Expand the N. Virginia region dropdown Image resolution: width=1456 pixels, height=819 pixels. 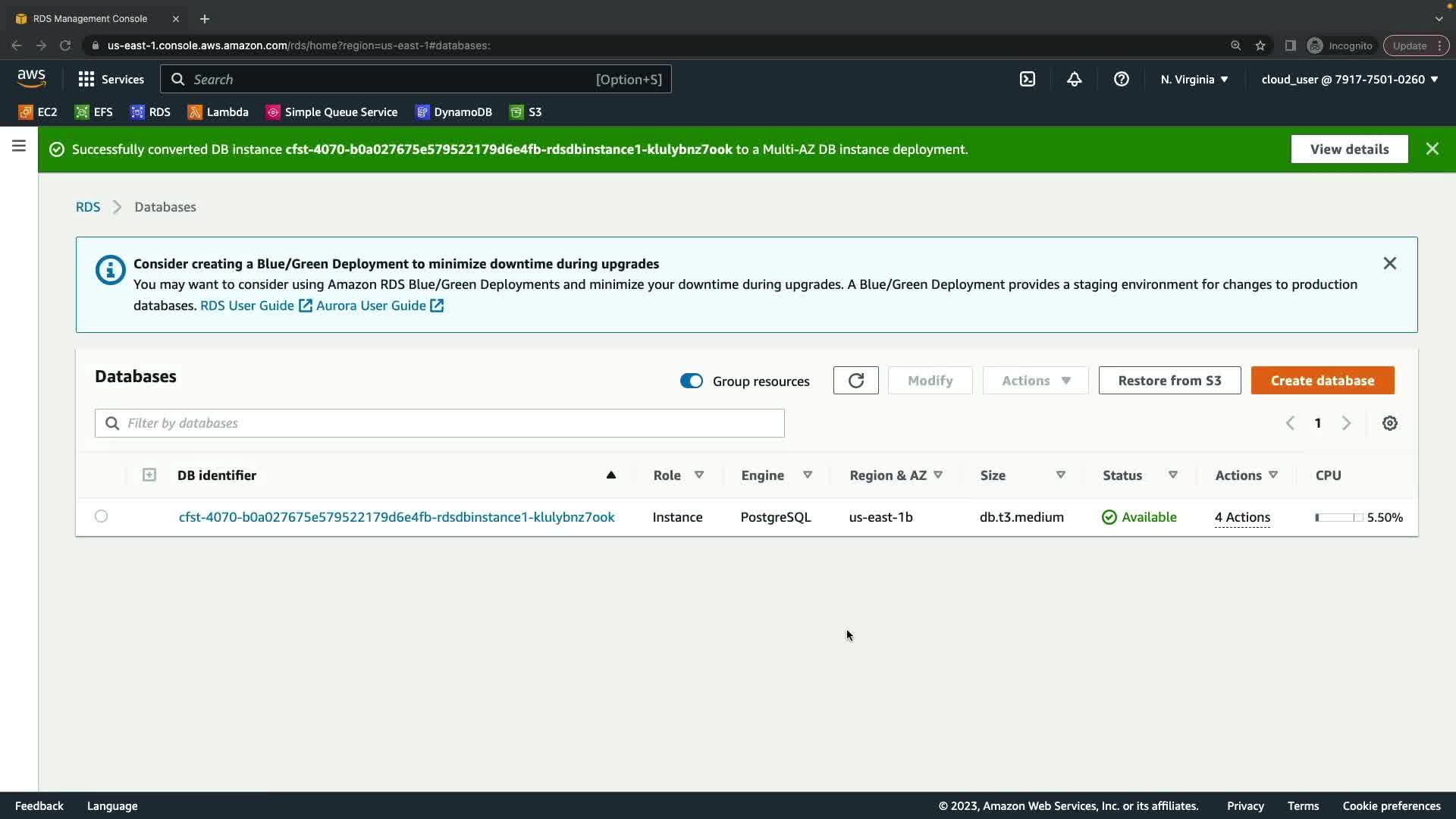(x=1194, y=79)
